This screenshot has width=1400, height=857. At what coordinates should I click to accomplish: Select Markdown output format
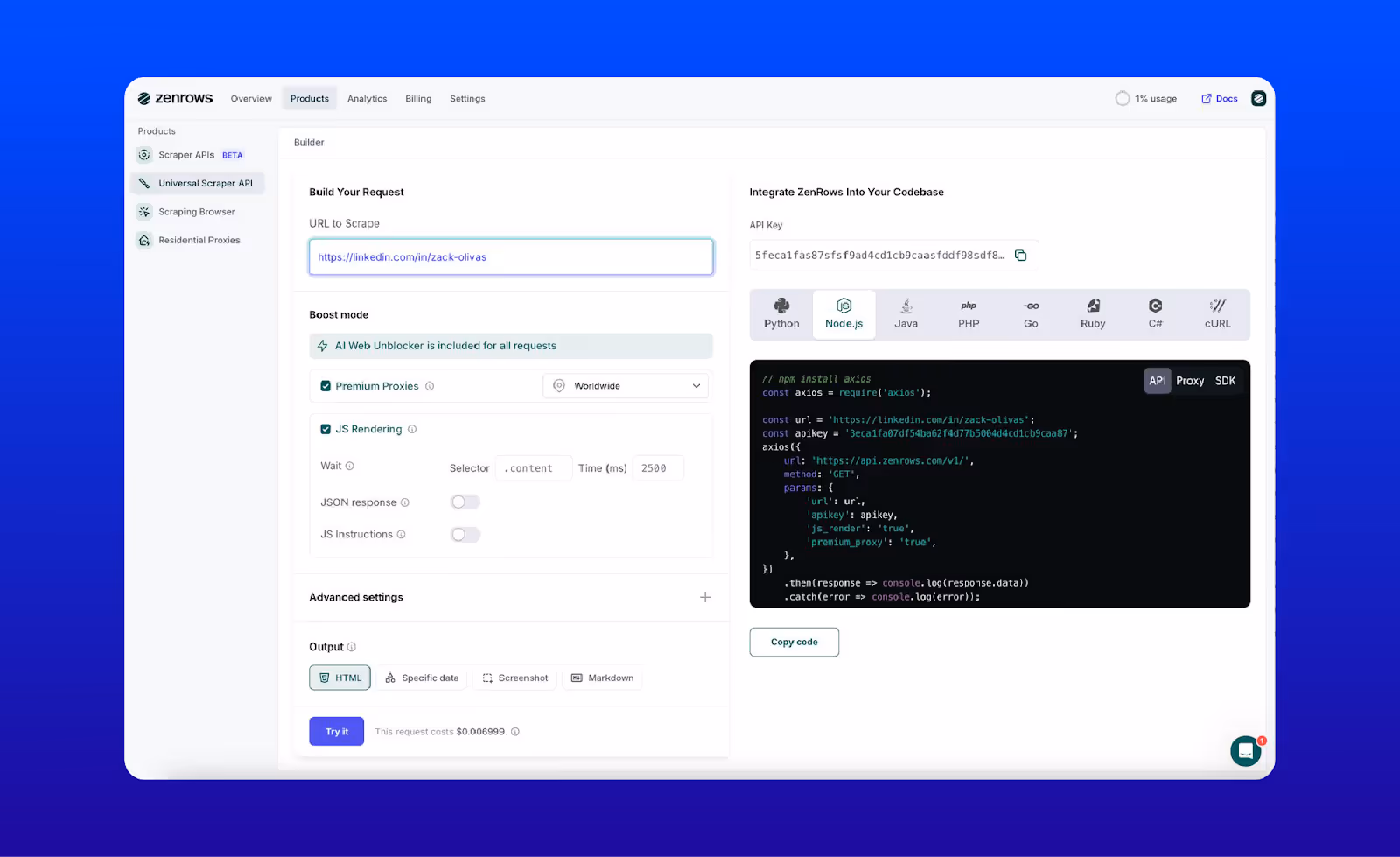pos(602,678)
